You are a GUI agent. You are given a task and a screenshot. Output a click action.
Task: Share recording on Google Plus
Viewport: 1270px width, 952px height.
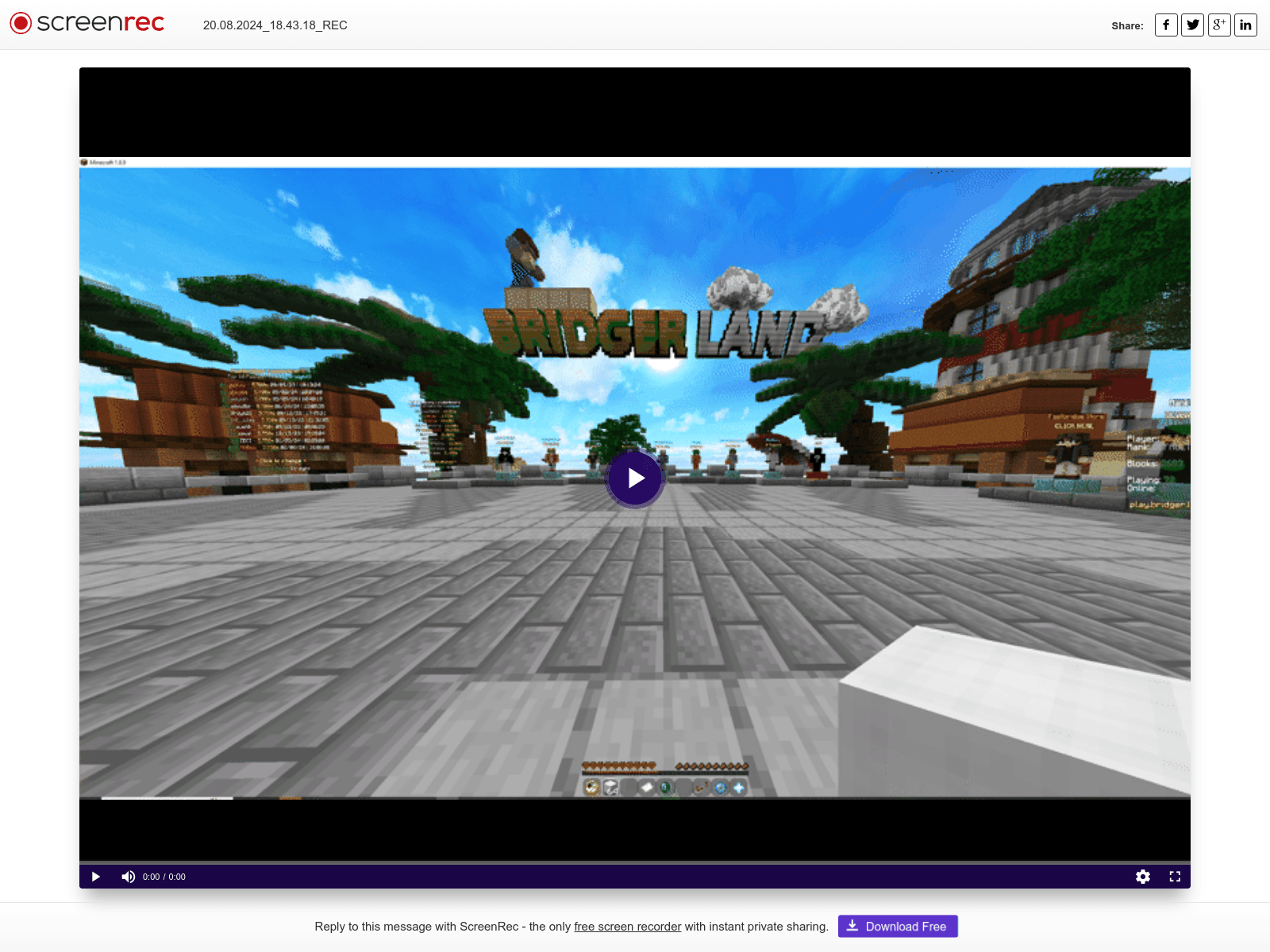coord(1219,25)
